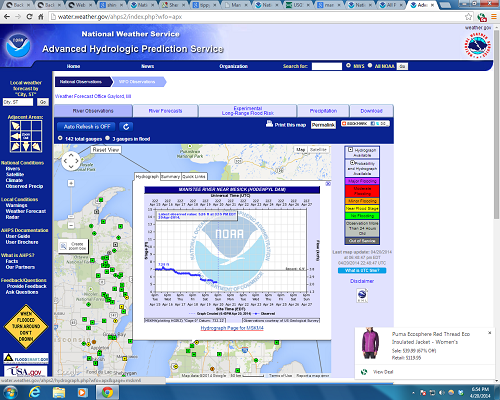Open Experimental Long-Range Flood Risk tab

[x=248, y=111]
